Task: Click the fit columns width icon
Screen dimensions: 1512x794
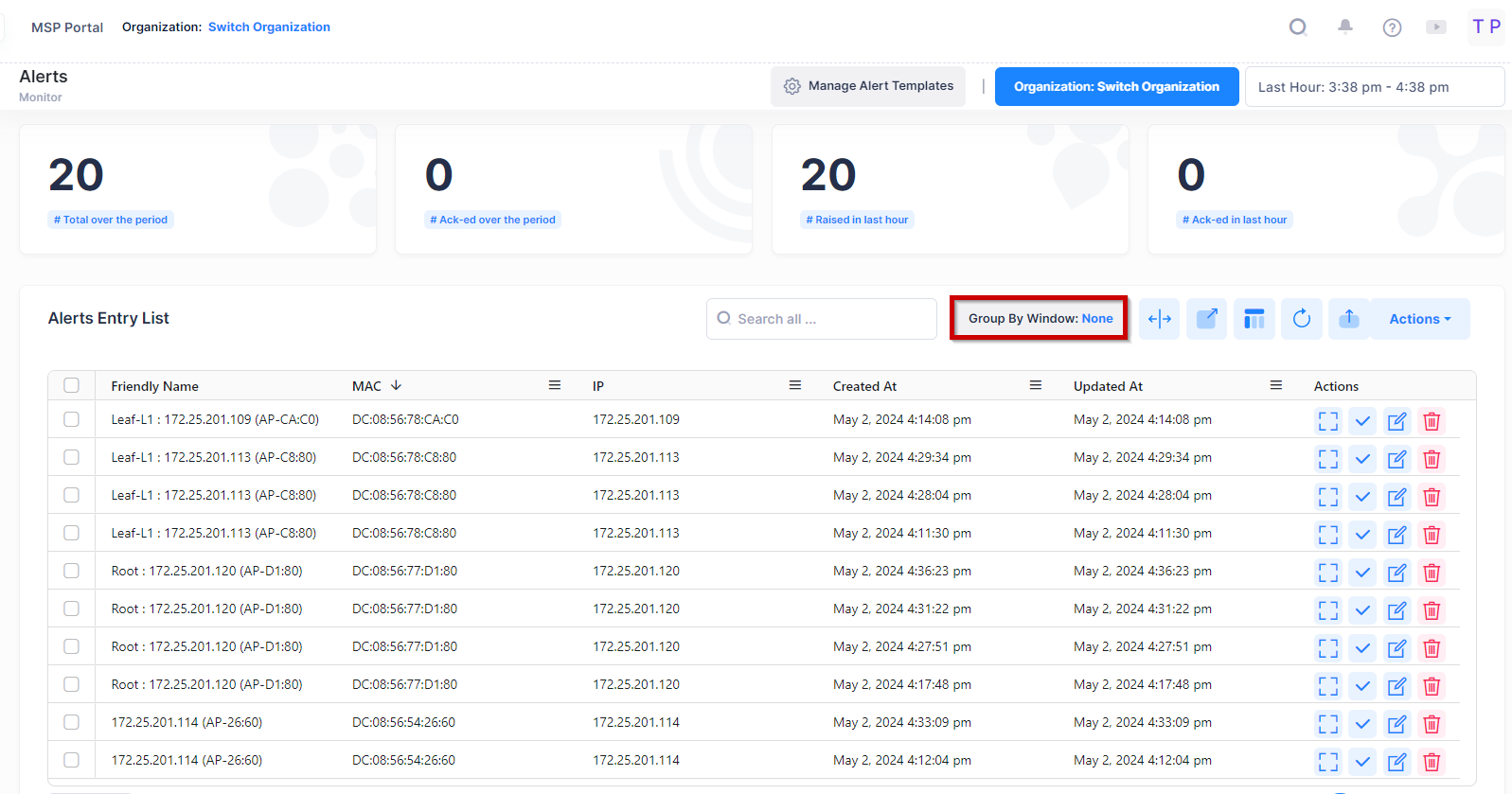Action: coord(1159,319)
